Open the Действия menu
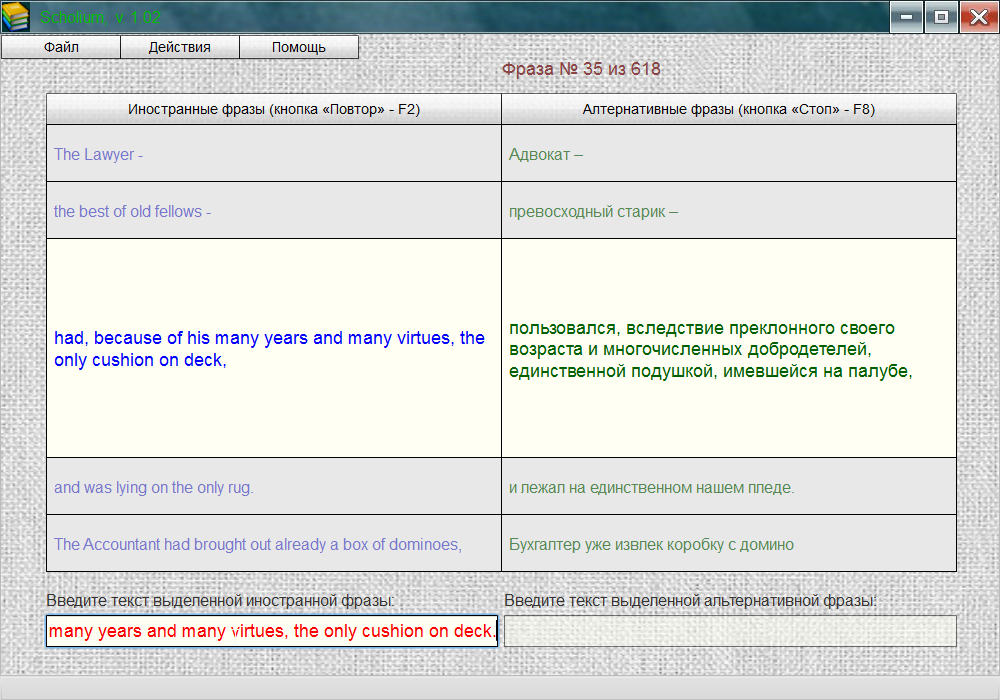Screen dimensions: 1000x700 click(x=180, y=47)
